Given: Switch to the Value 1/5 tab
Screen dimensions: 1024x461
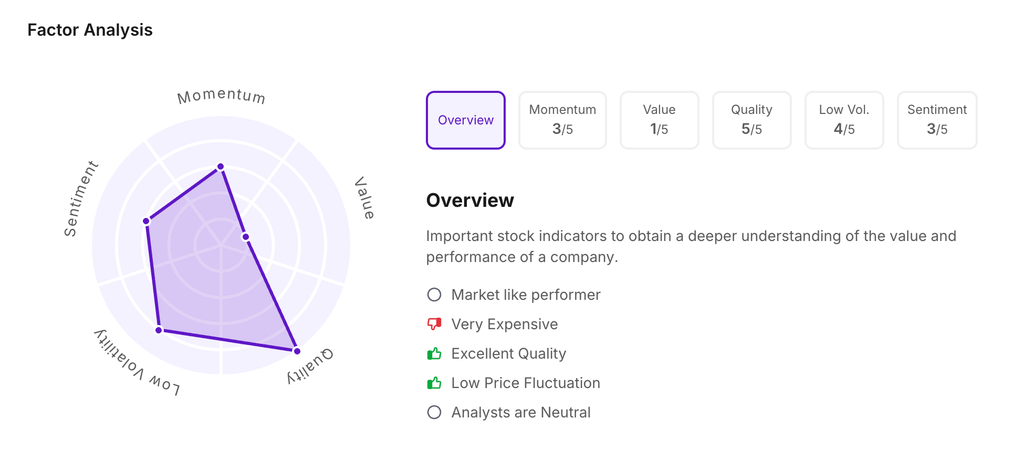Looking at the screenshot, I should click(x=659, y=120).
